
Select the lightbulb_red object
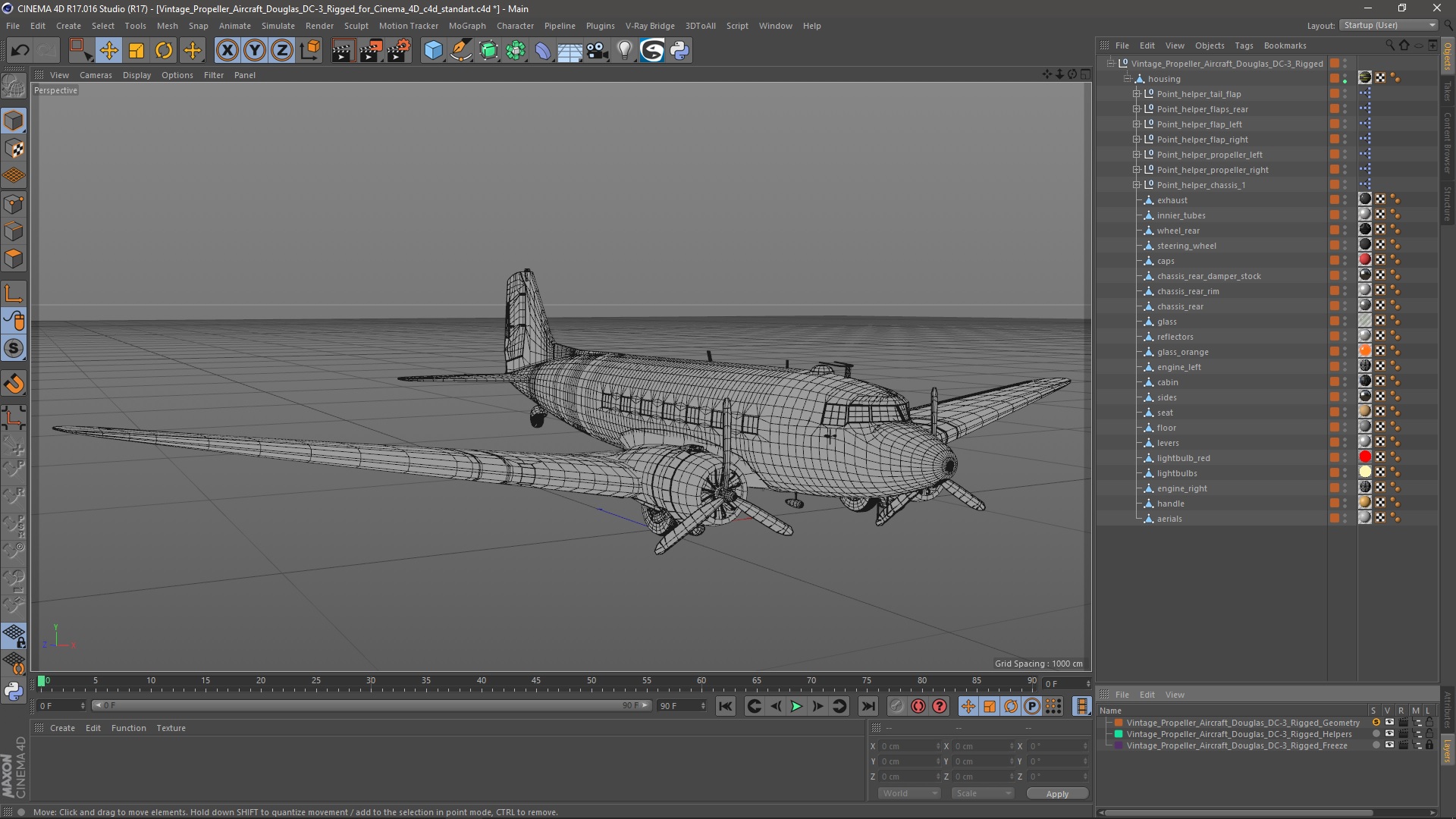1183,458
